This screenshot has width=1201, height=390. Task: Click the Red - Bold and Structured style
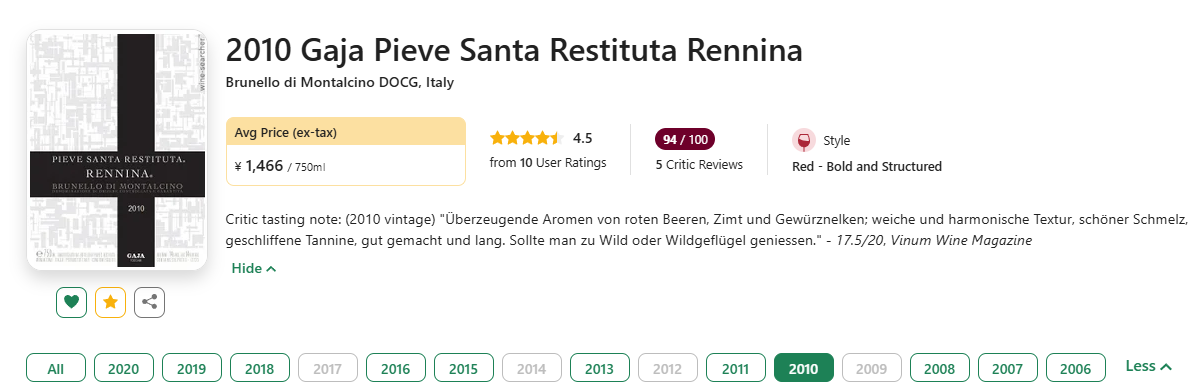click(x=867, y=167)
